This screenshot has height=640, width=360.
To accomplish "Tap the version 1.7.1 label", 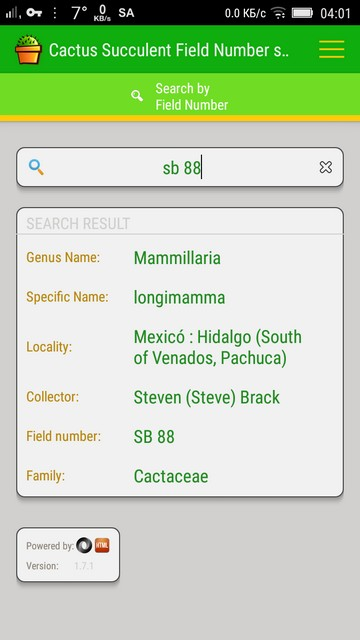I will [x=84, y=566].
